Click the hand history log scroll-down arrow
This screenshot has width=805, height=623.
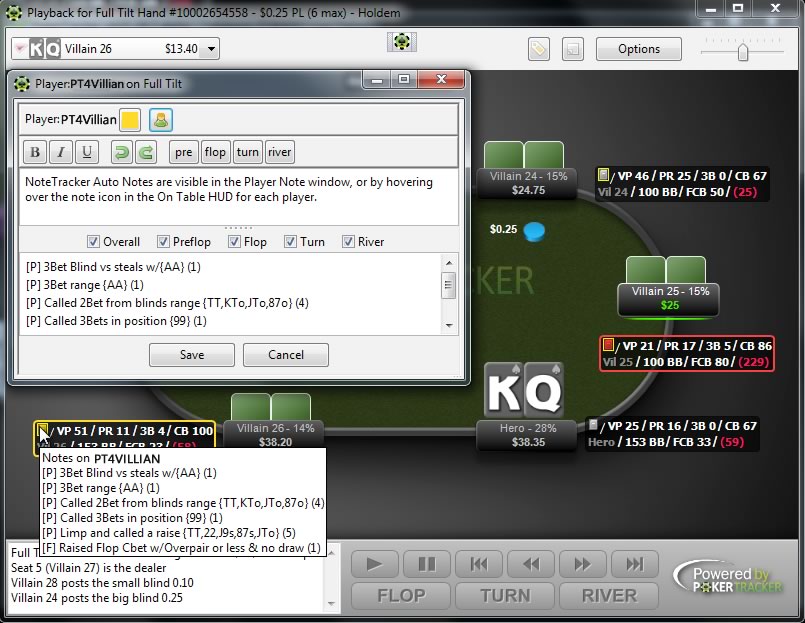pos(331,603)
